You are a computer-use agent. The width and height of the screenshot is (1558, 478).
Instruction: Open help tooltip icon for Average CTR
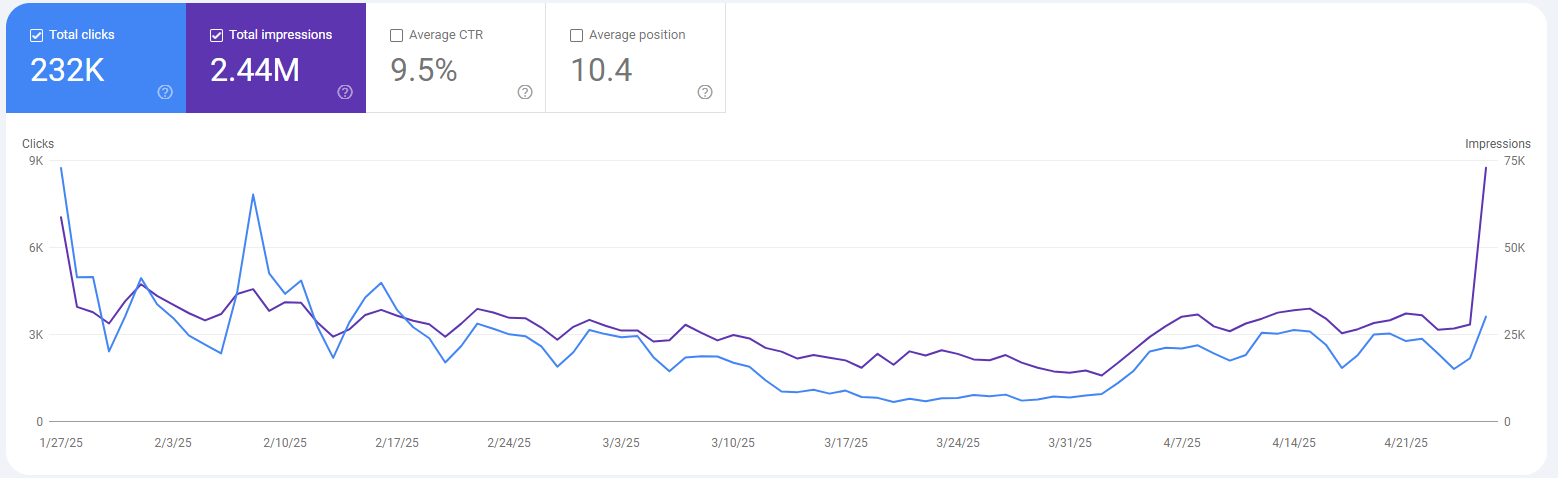525,92
